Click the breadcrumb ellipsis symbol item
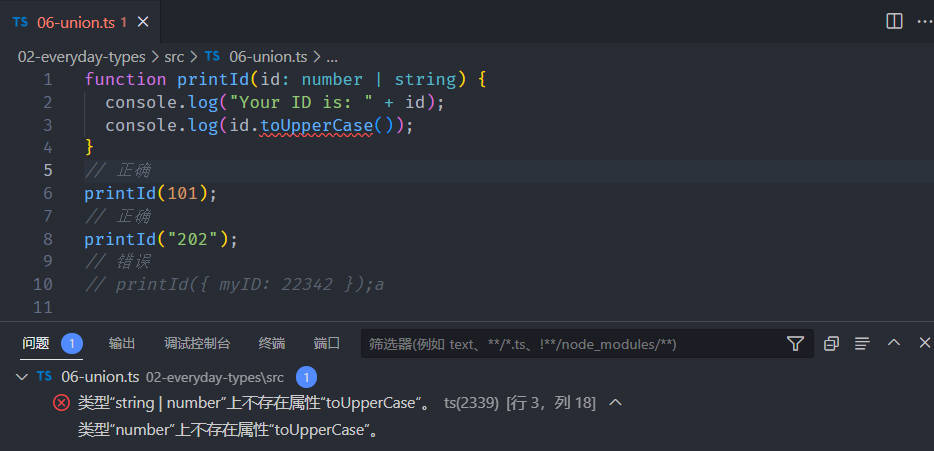934x451 pixels. pos(332,58)
